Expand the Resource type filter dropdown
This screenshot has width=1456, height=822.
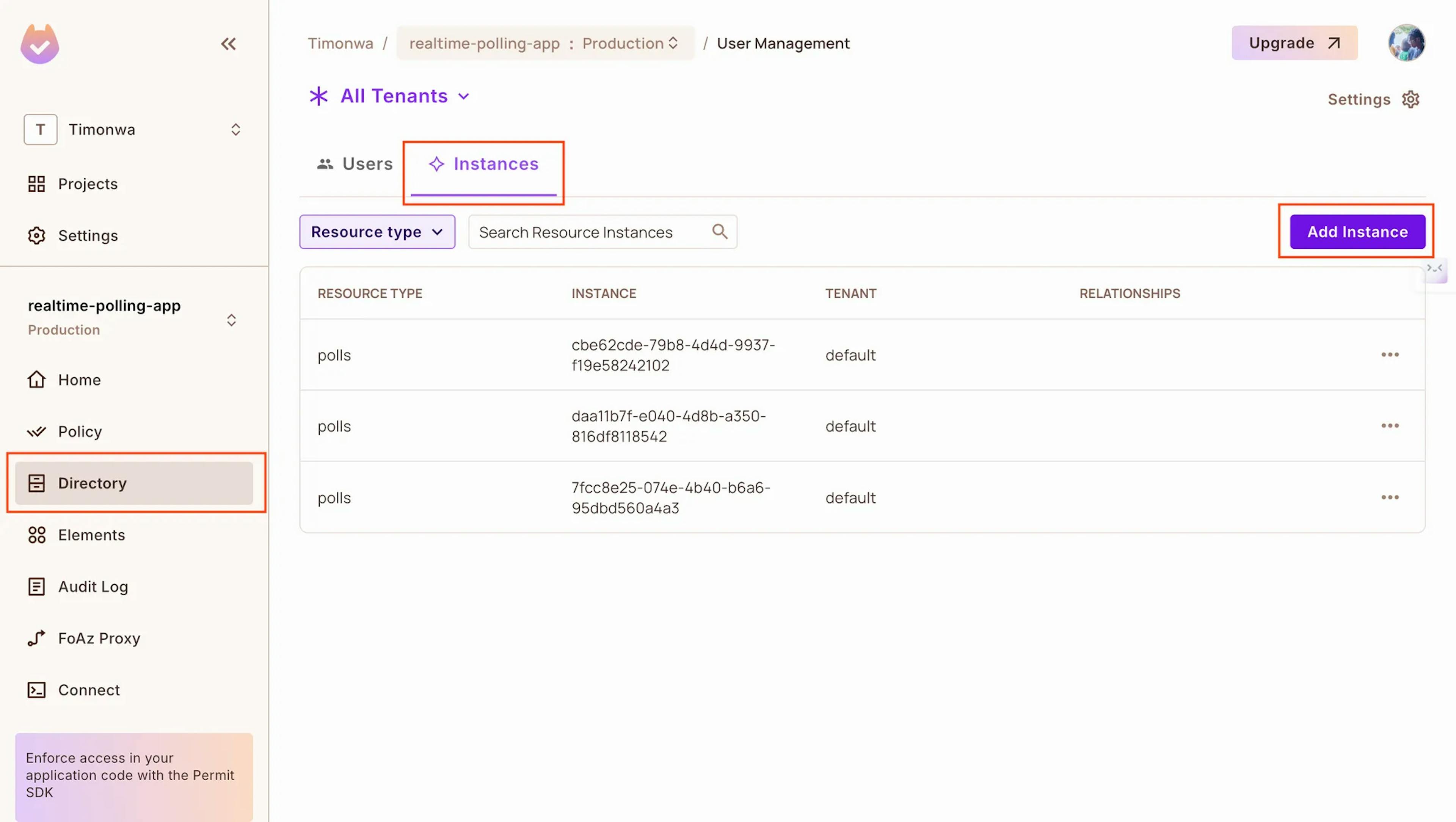click(x=377, y=232)
